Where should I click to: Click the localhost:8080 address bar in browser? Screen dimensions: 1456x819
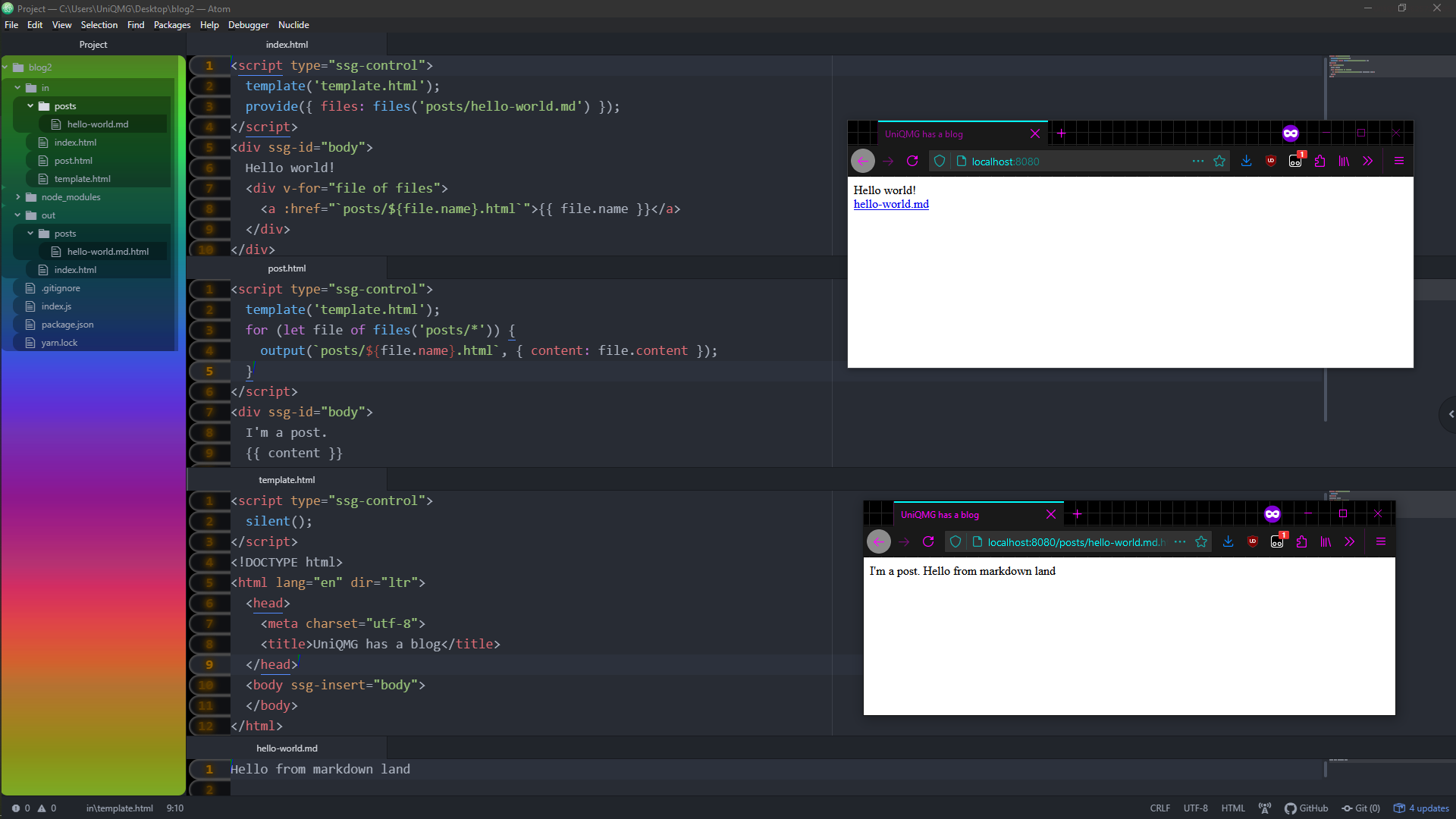[x=1003, y=161]
